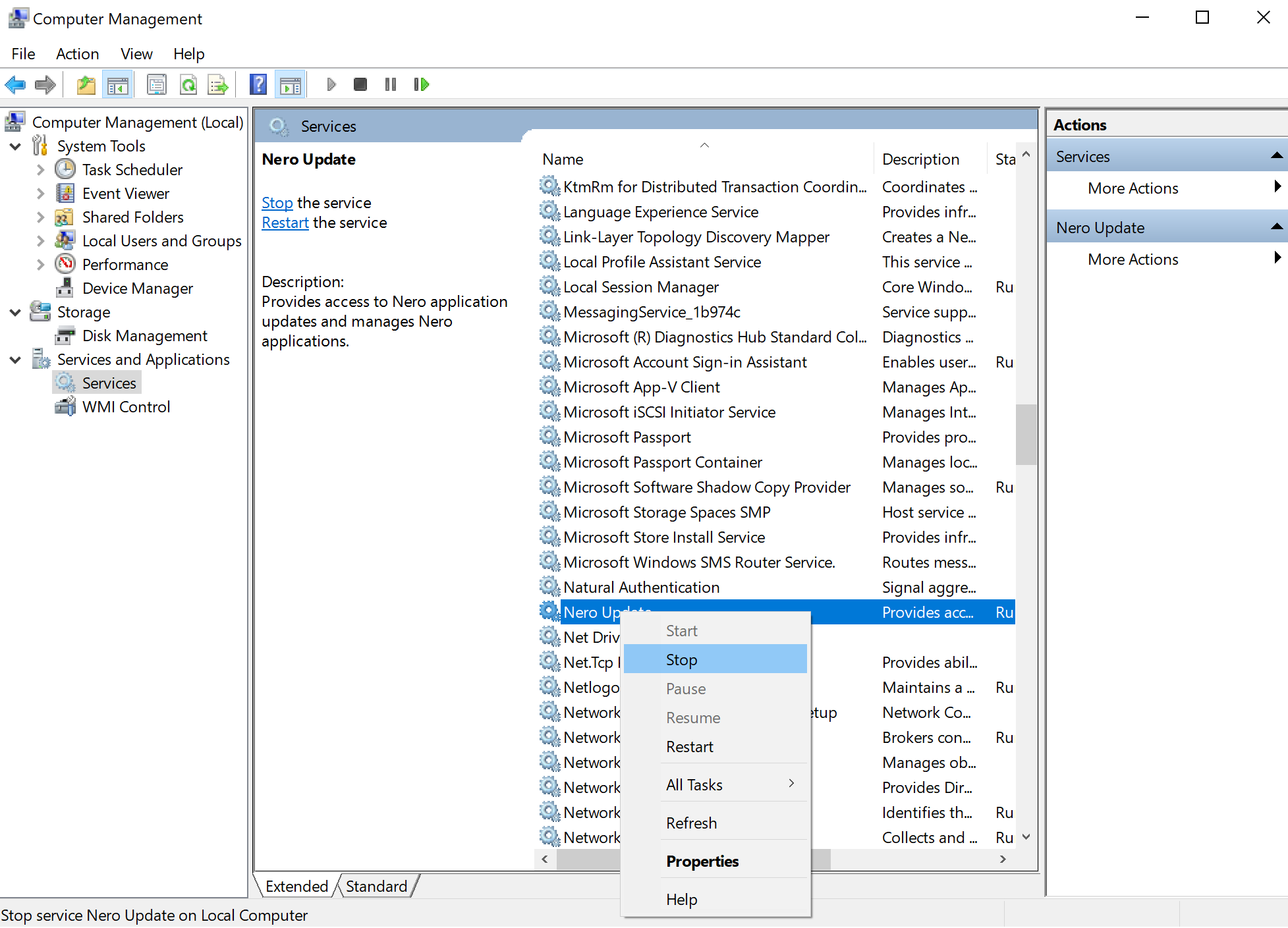The width and height of the screenshot is (1288, 928).
Task: Open the Action menu
Action: pyautogui.click(x=77, y=54)
